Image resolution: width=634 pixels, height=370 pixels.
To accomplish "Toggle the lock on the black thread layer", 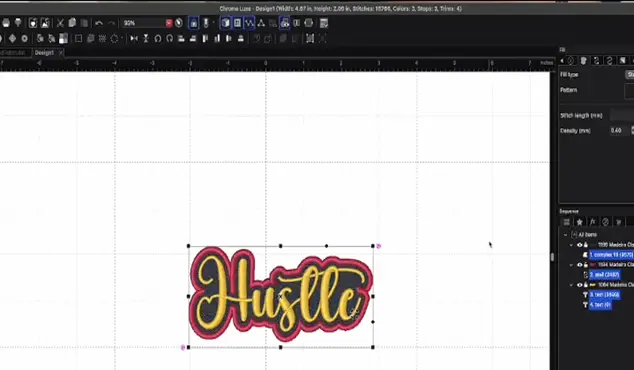I will 585,245.
